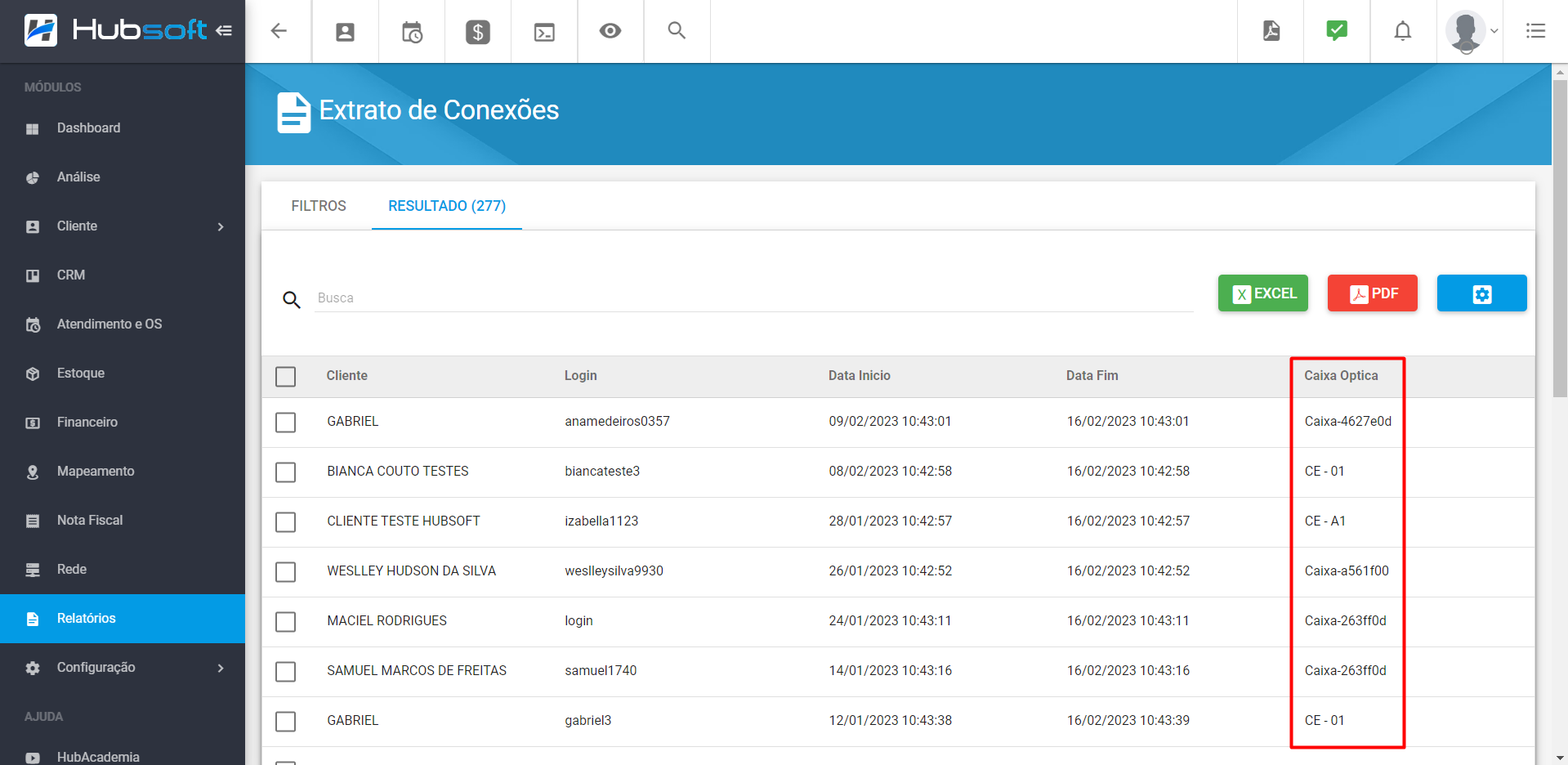The width and height of the screenshot is (1568, 765).
Task: Switch to the FILTROS tab
Action: (319, 206)
